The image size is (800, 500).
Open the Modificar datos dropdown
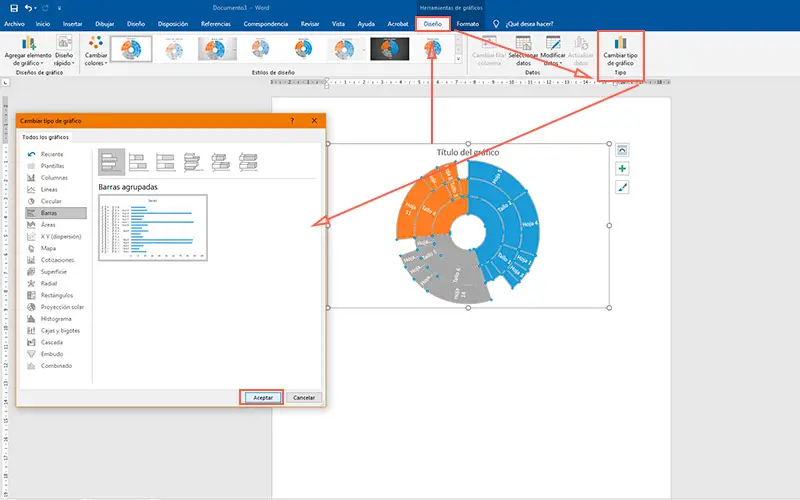pyautogui.click(x=553, y=51)
